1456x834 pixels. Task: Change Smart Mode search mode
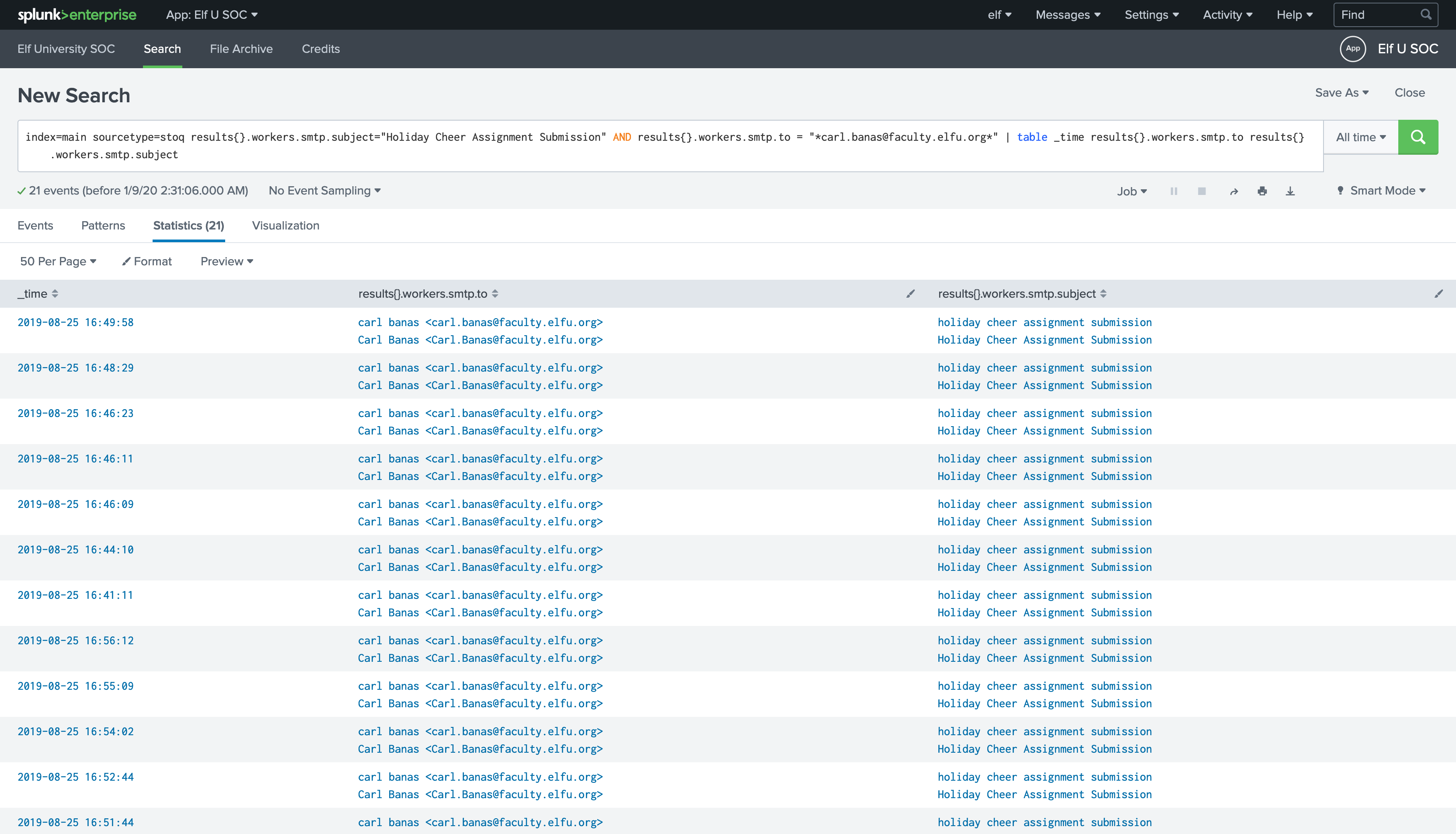click(1381, 191)
